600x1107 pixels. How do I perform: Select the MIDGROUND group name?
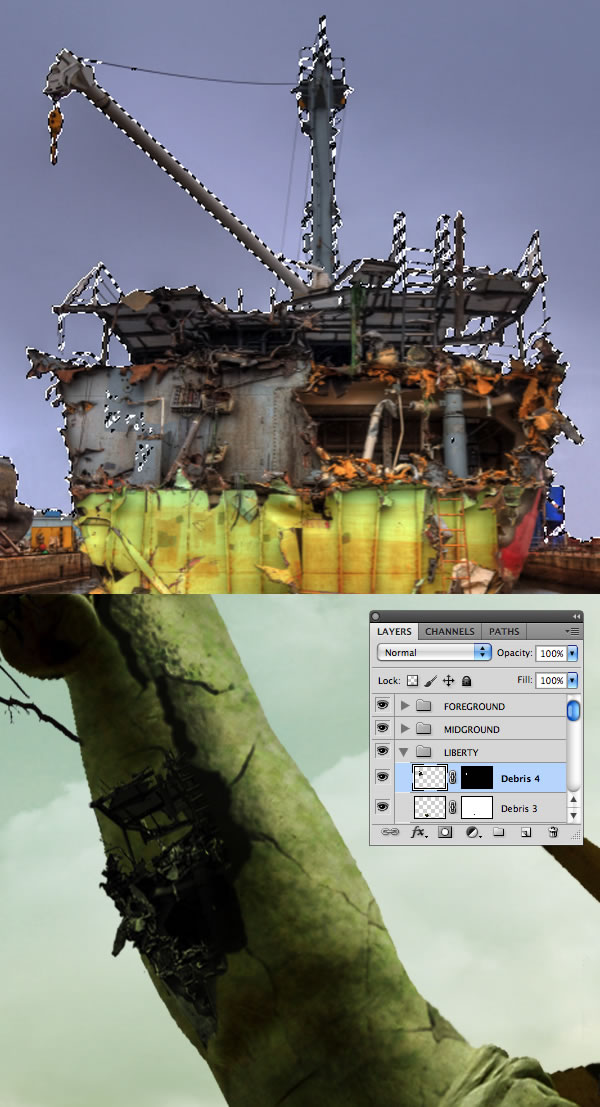pyautogui.click(x=472, y=729)
